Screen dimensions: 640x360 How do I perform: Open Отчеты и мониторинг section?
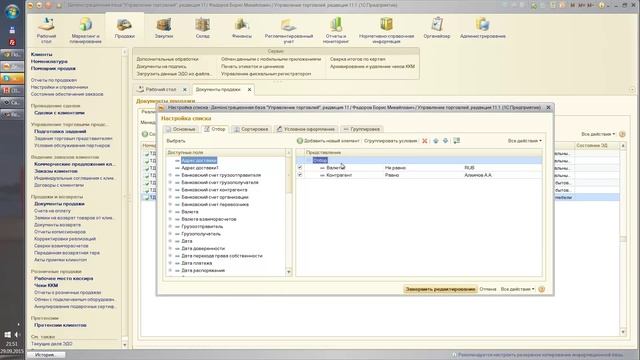click(x=336, y=31)
